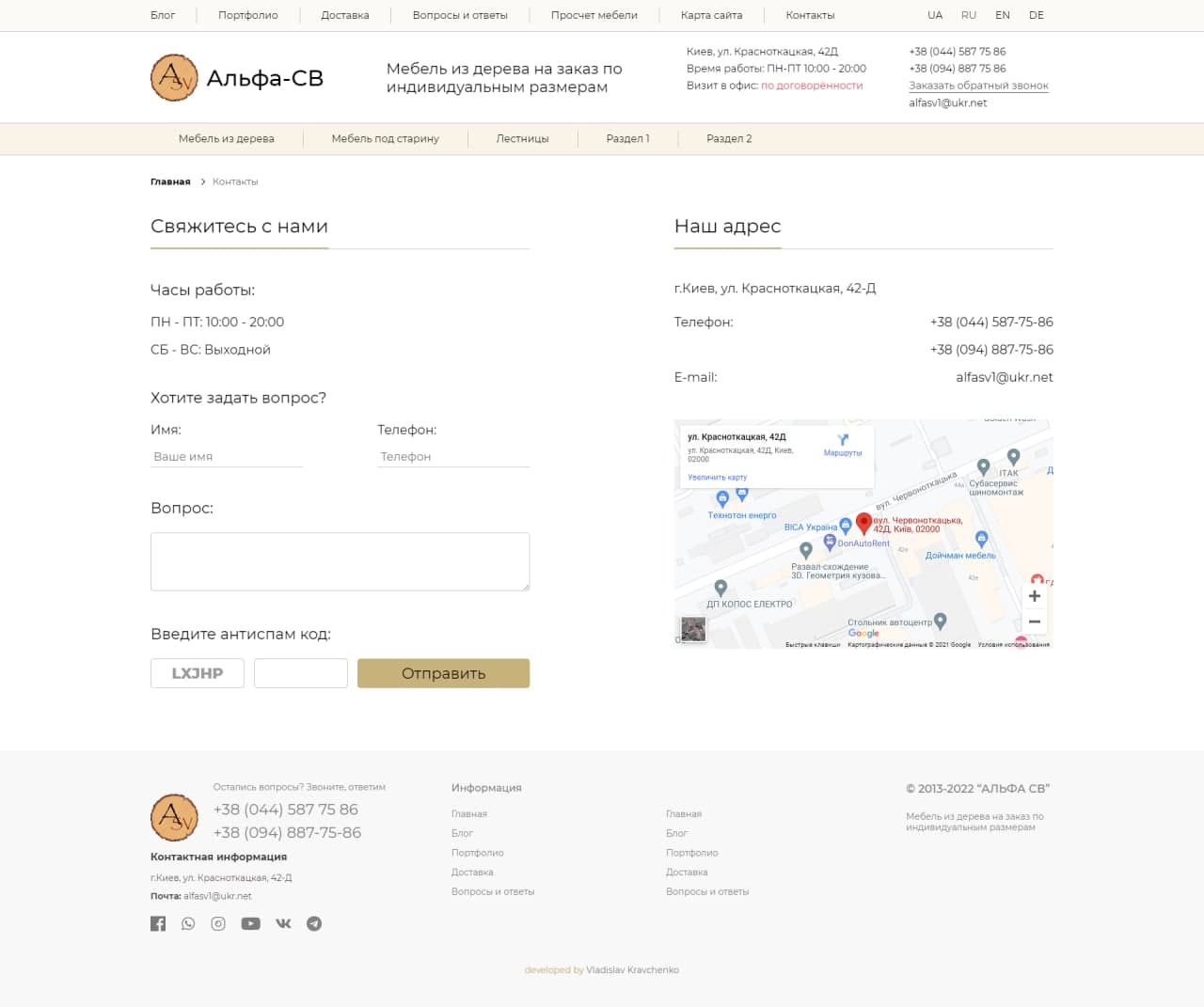Click footer phone +38 (094) 887-75-86
1204x1007 pixels.
[288, 833]
